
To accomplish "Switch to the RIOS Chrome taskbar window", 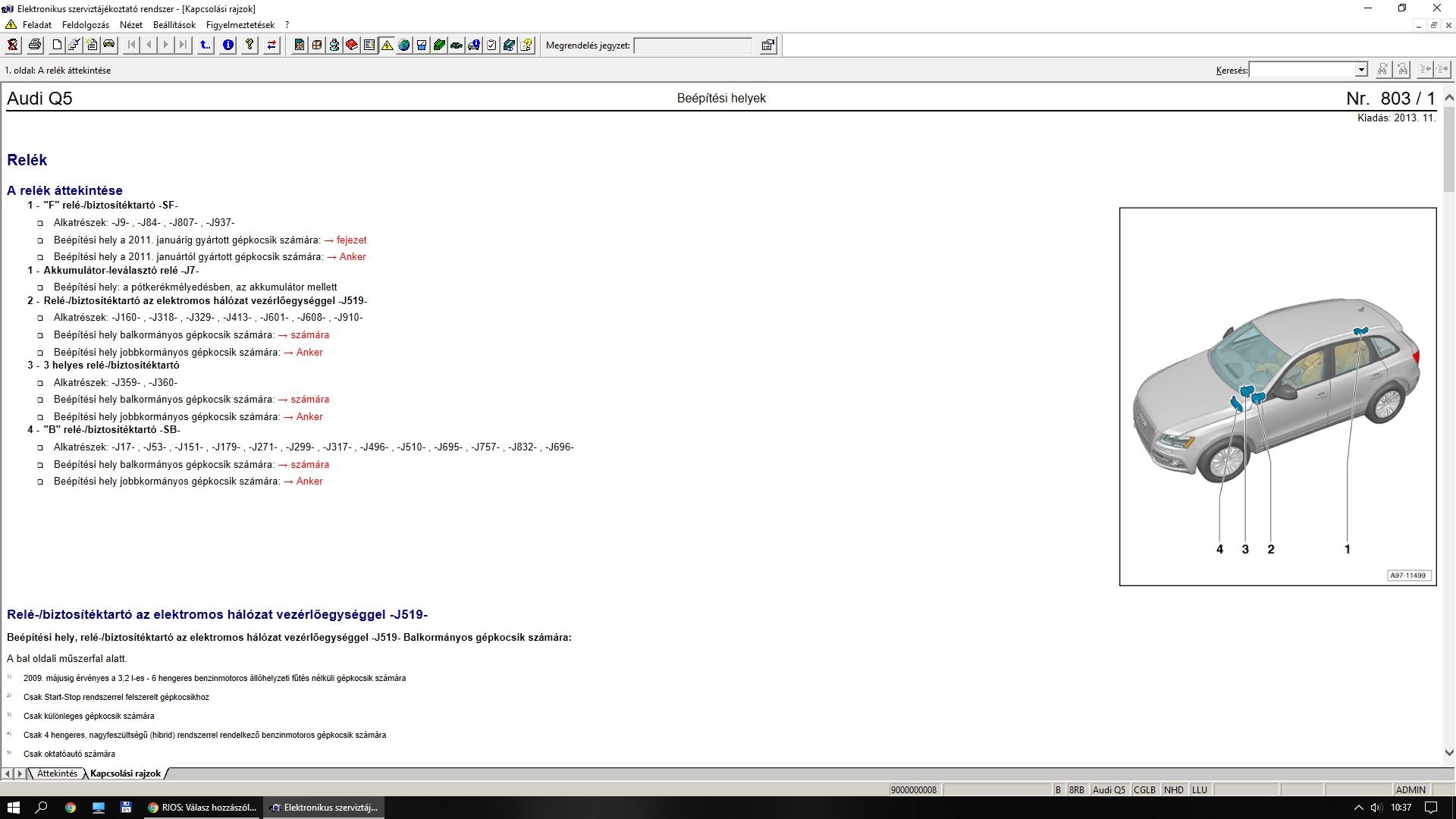I will point(202,808).
